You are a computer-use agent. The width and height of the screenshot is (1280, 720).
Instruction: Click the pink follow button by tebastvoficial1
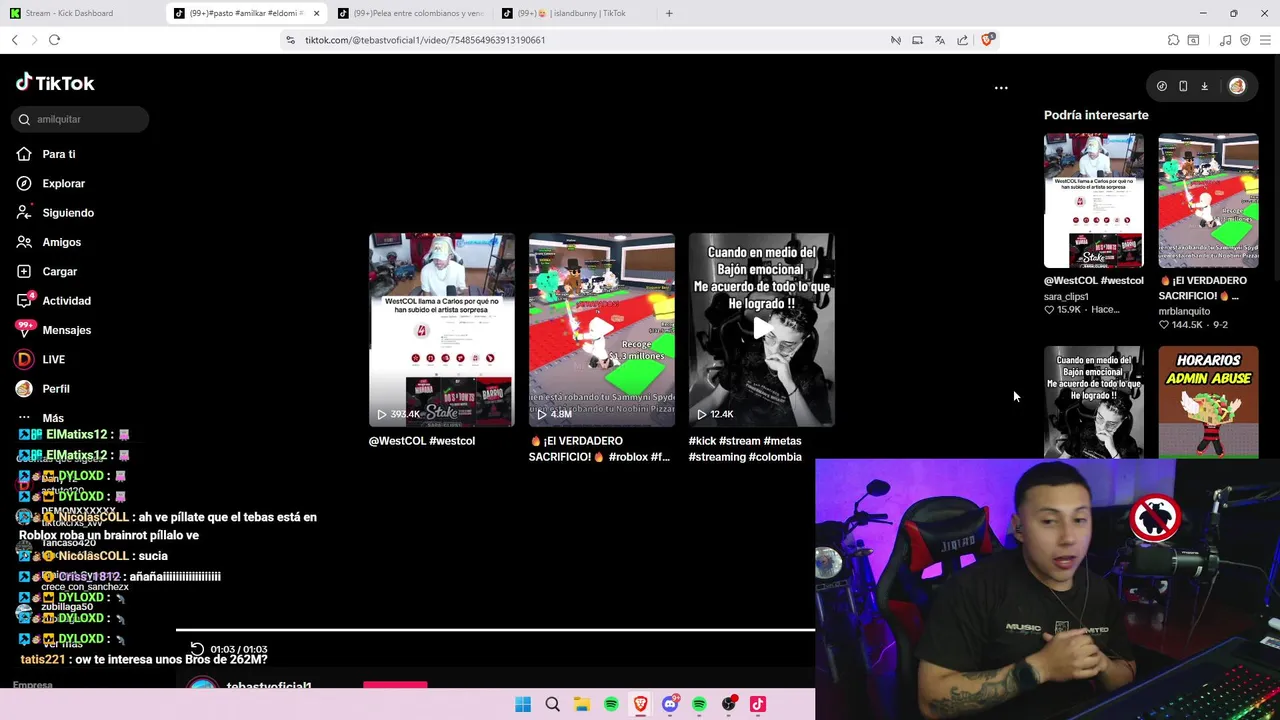395,686
